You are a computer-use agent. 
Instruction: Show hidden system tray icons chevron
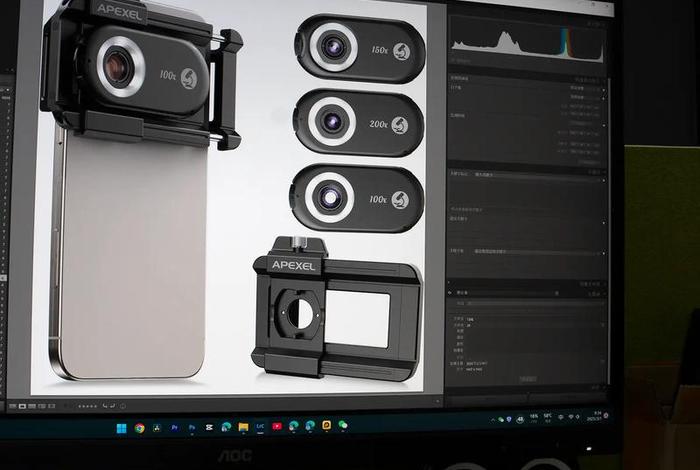click(x=494, y=420)
